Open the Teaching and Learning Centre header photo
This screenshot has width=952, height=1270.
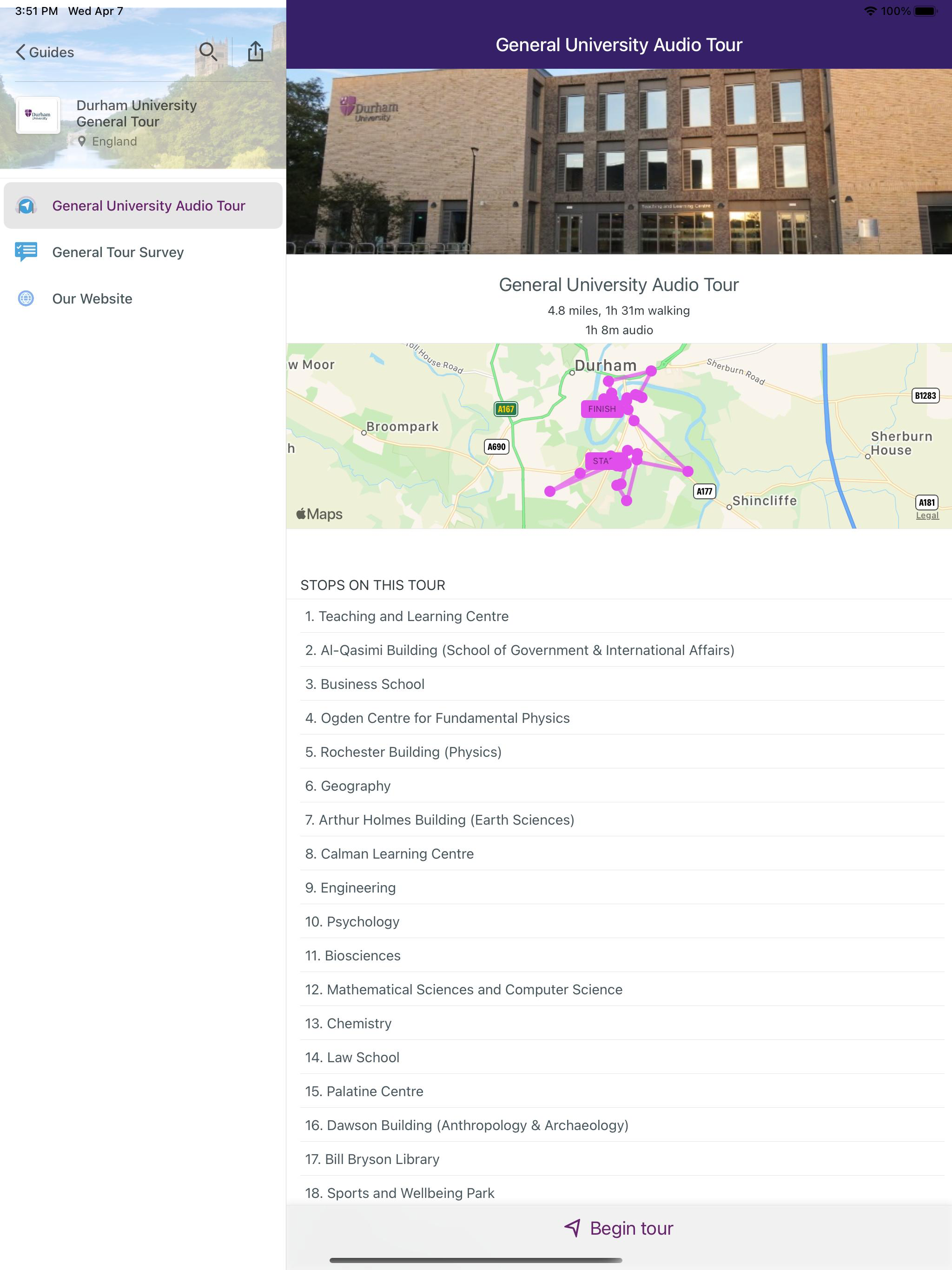point(619,161)
